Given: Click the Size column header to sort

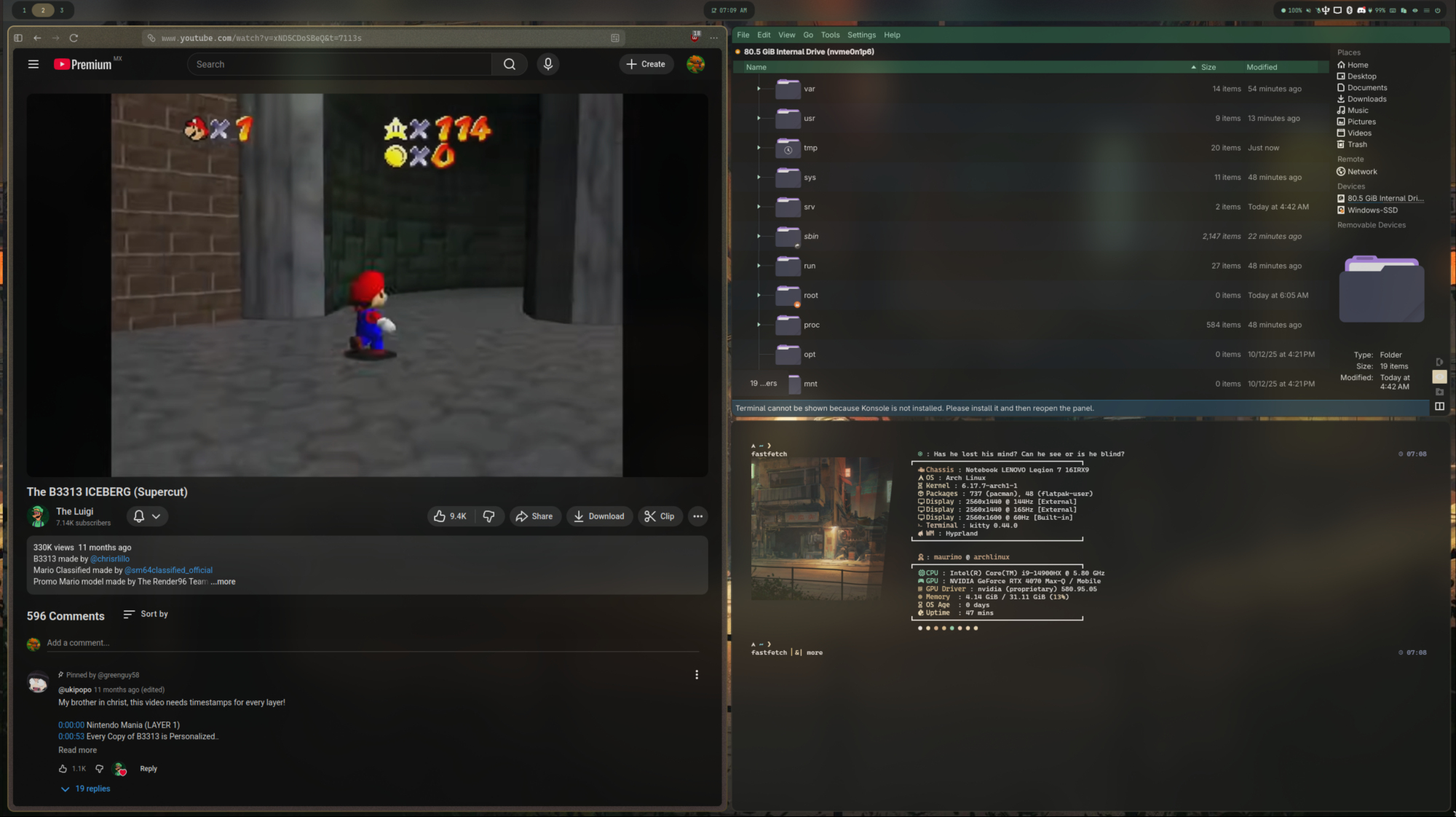Looking at the screenshot, I should (1208, 67).
